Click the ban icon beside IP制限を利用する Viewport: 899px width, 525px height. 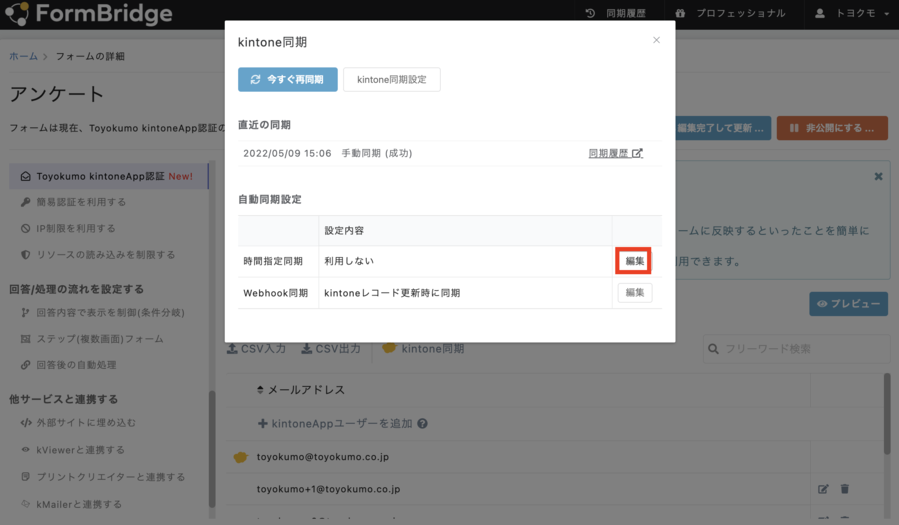25,229
